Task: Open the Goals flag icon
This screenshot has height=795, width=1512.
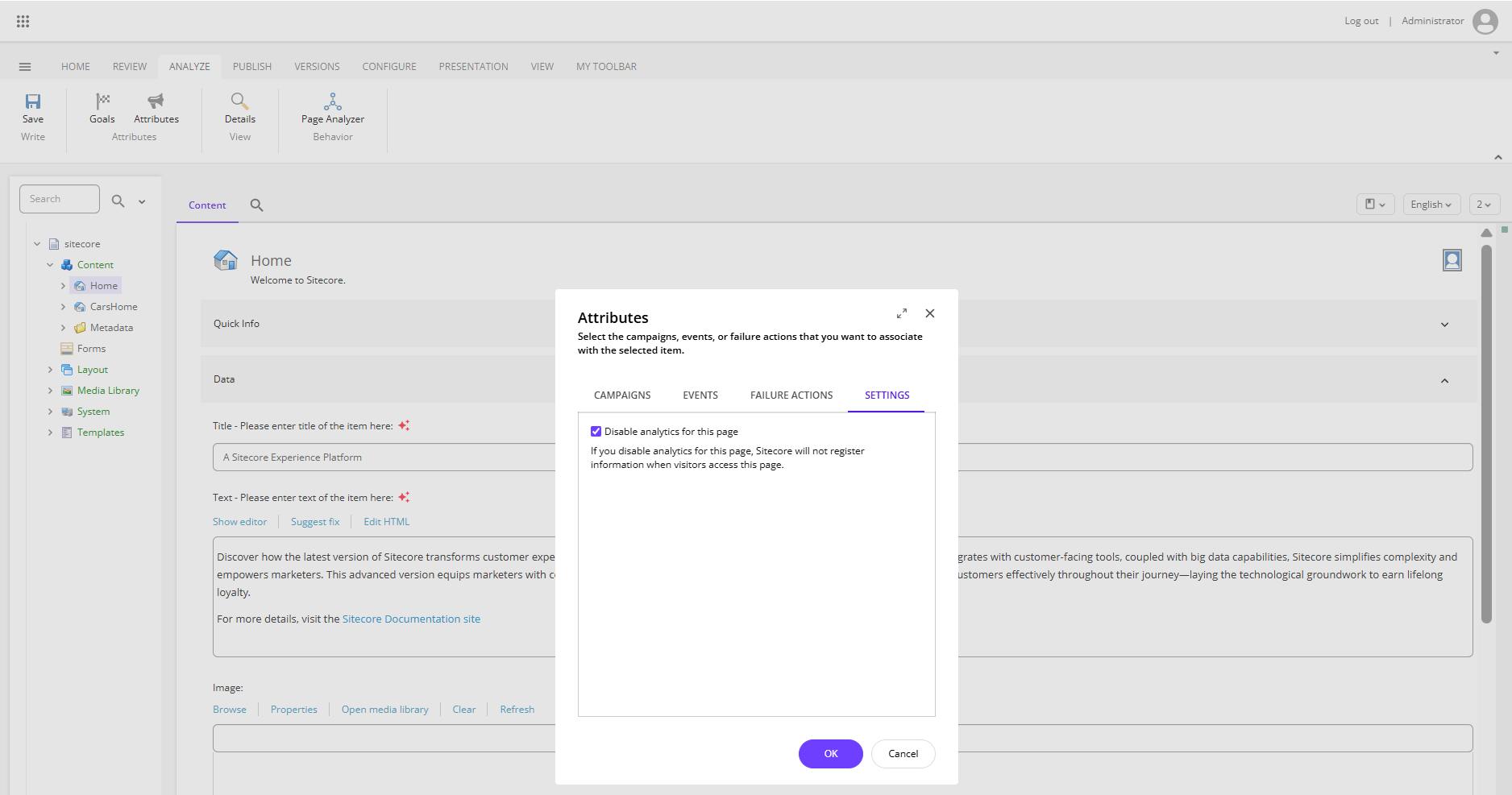Action: click(102, 101)
